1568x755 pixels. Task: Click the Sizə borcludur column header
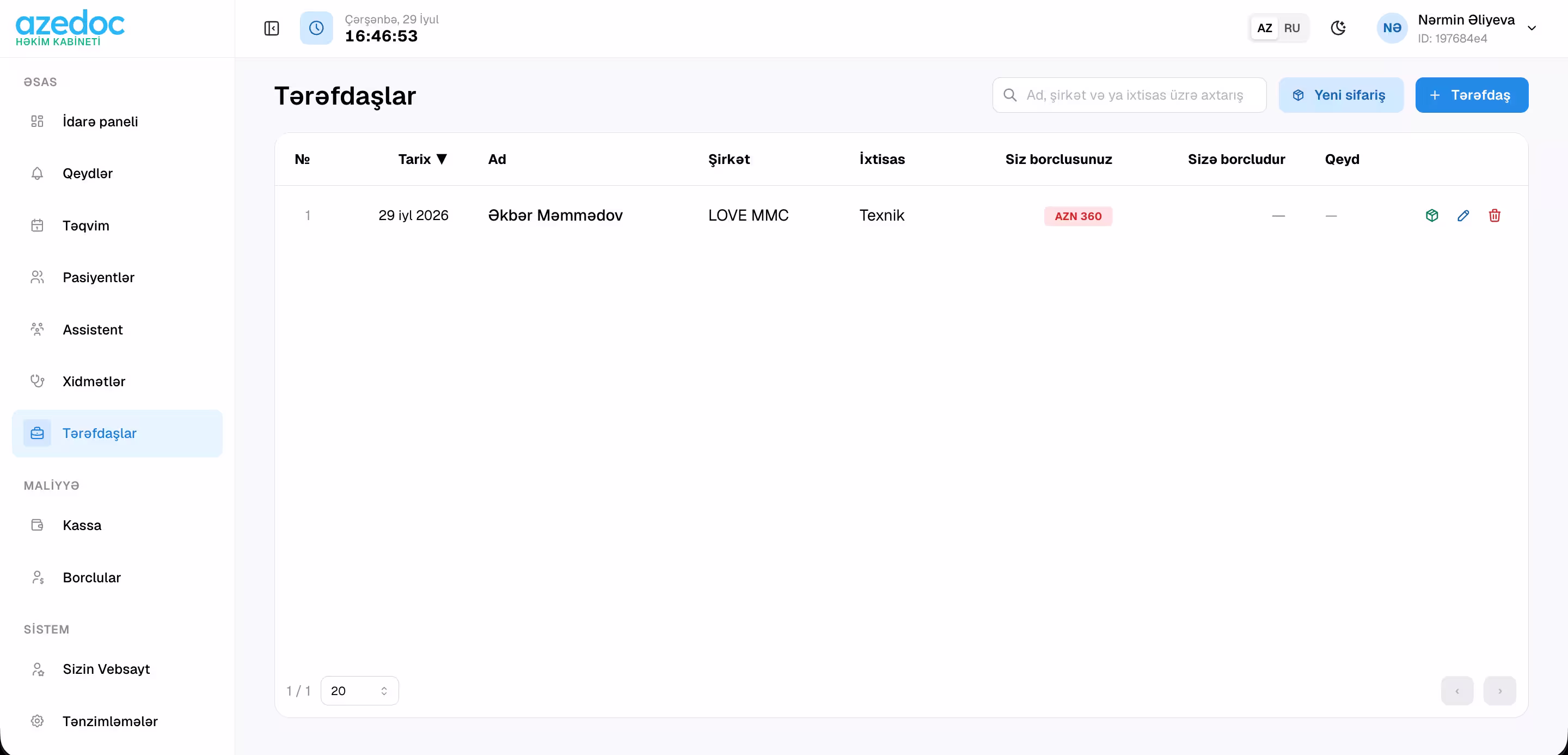tap(1236, 160)
